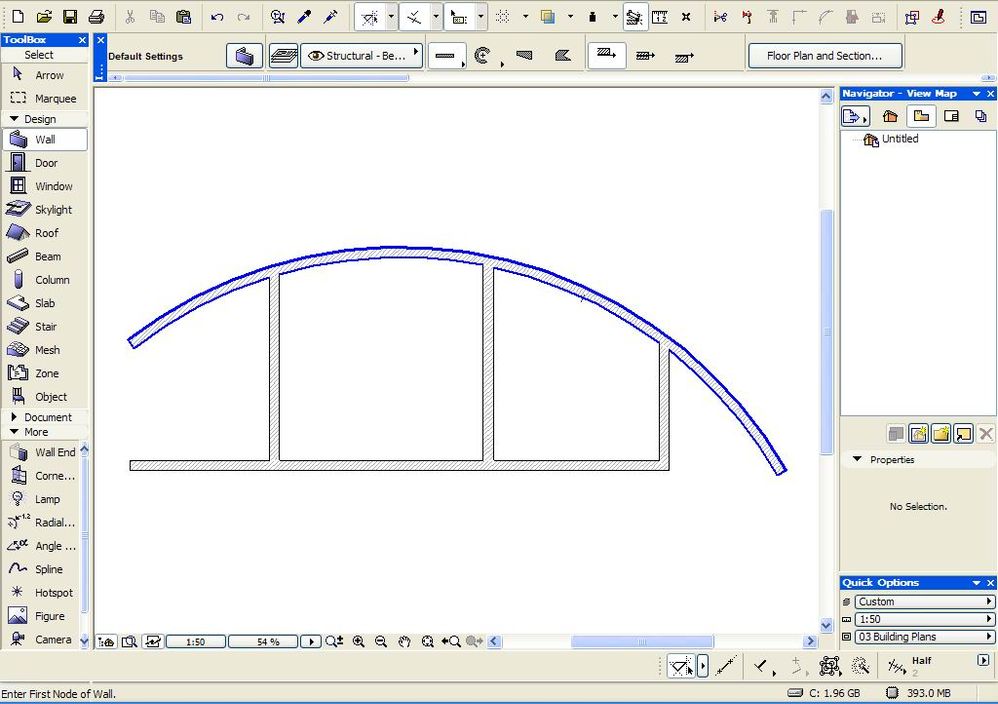Click the 54 % zoom value button

coord(263,642)
